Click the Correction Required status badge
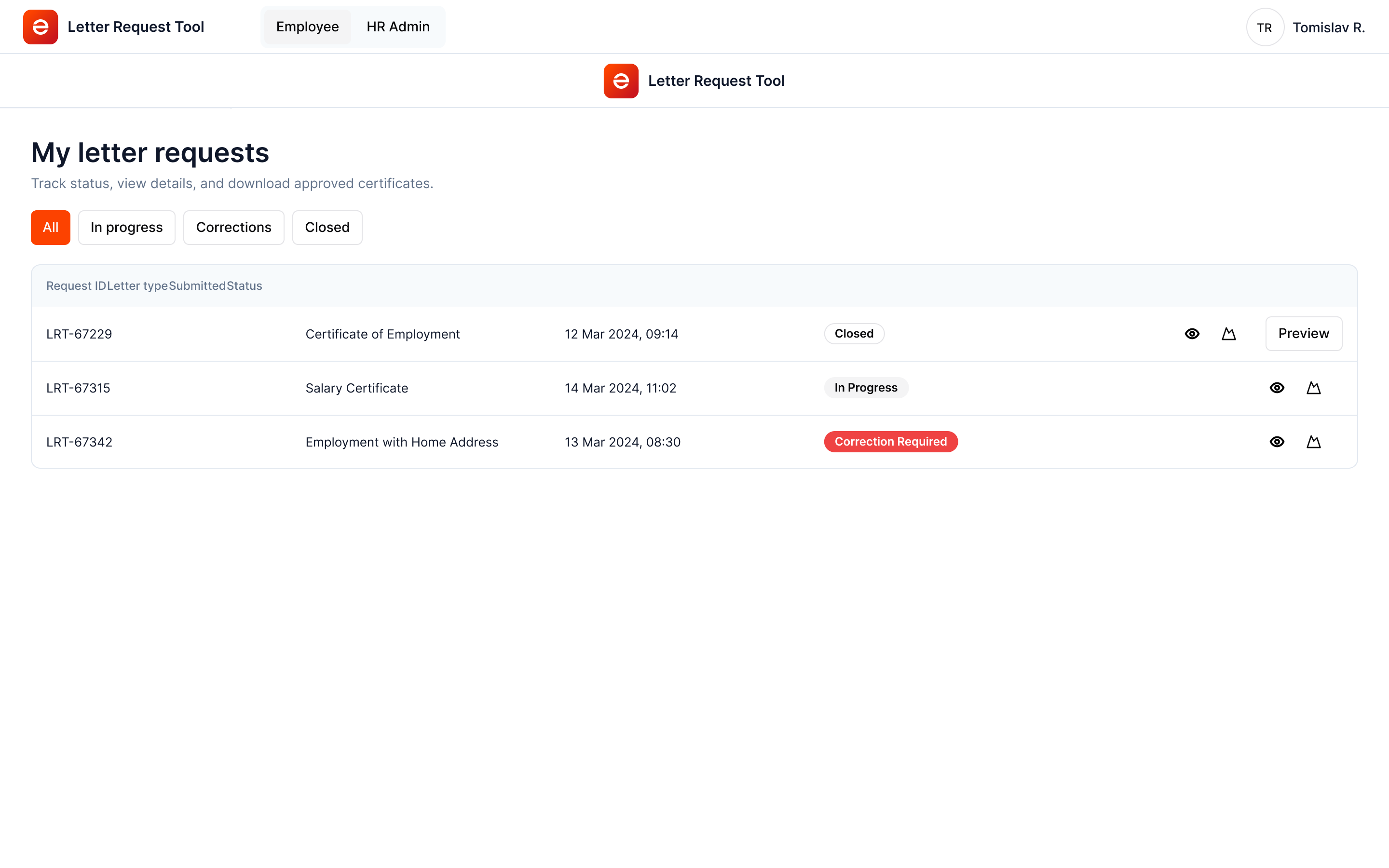Viewport: 1389px width, 868px height. click(x=891, y=441)
